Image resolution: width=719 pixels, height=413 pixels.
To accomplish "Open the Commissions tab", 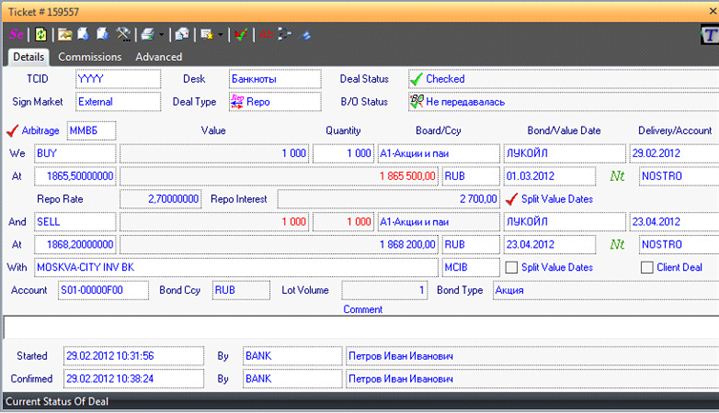I will tap(90, 57).
